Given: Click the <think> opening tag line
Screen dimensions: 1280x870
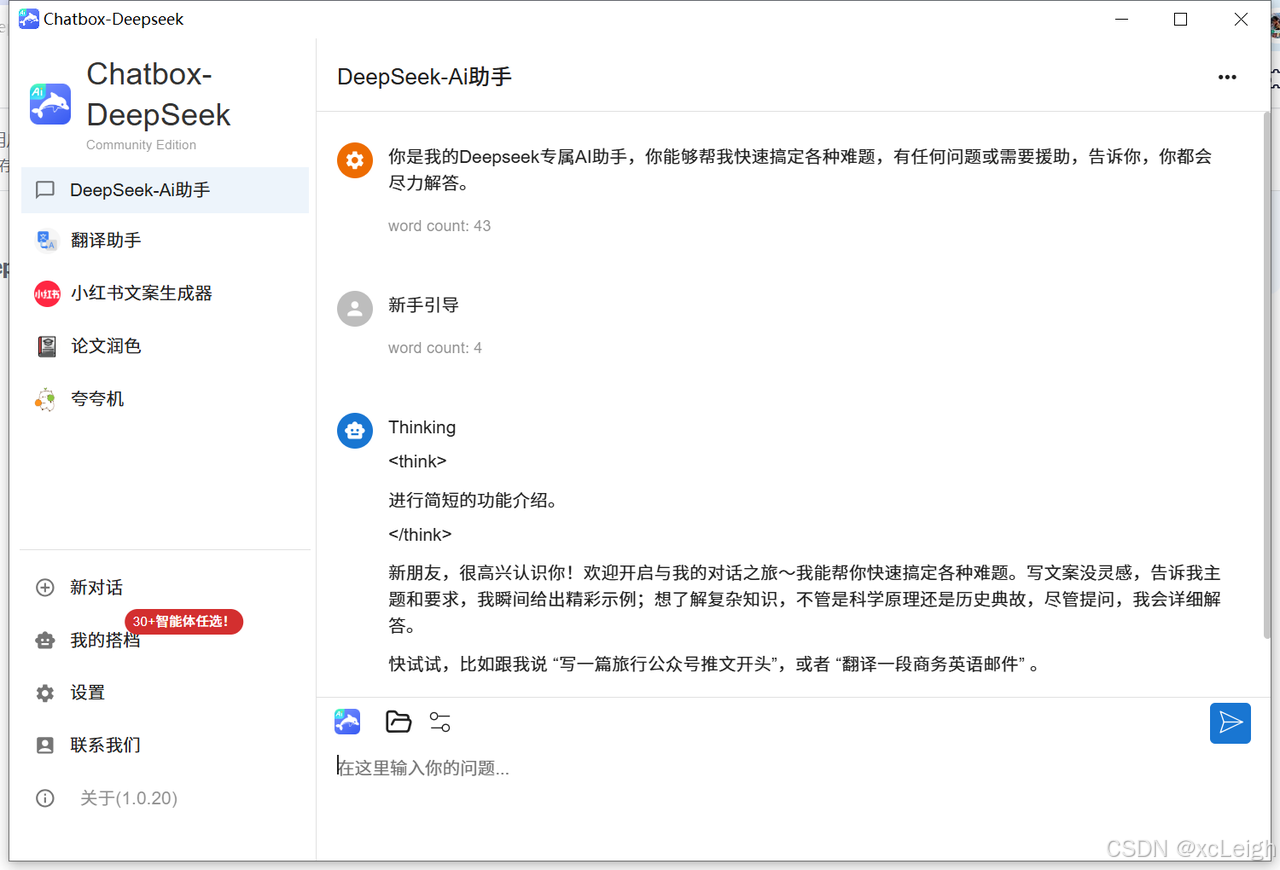Looking at the screenshot, I should 418,461.
